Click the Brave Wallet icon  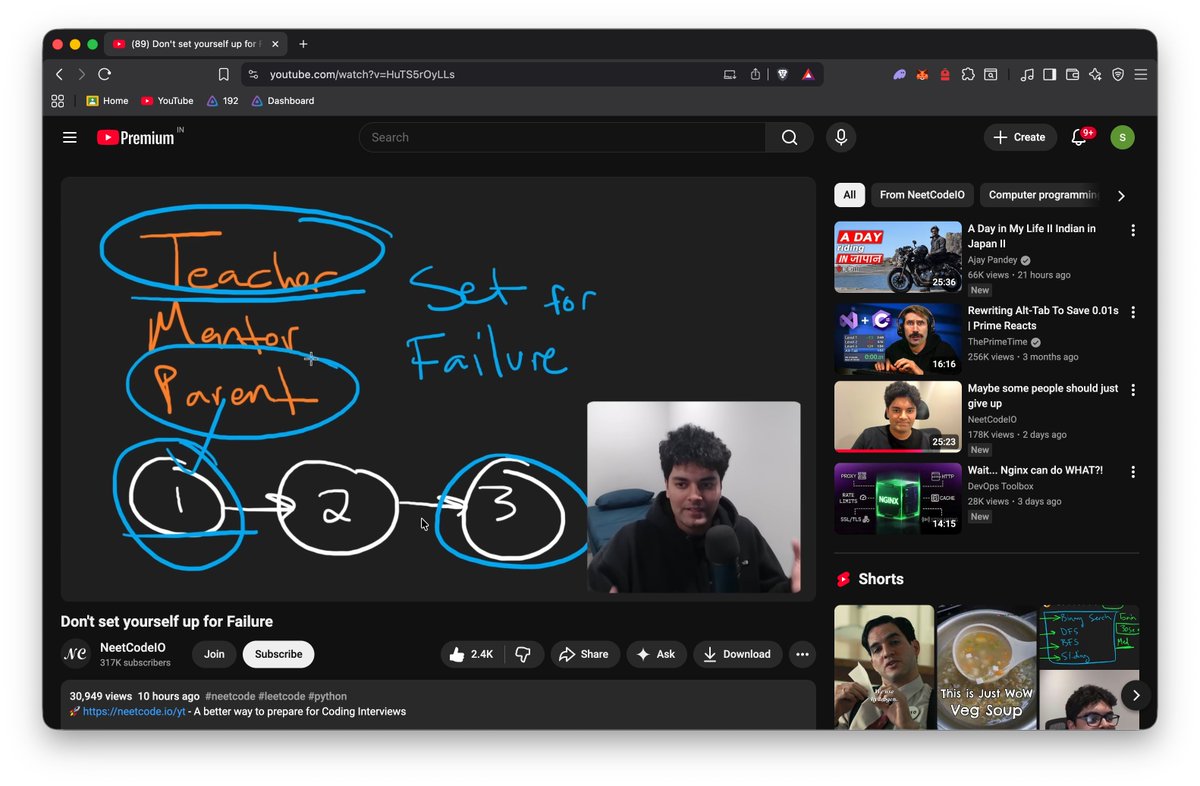click(1072, 74)
